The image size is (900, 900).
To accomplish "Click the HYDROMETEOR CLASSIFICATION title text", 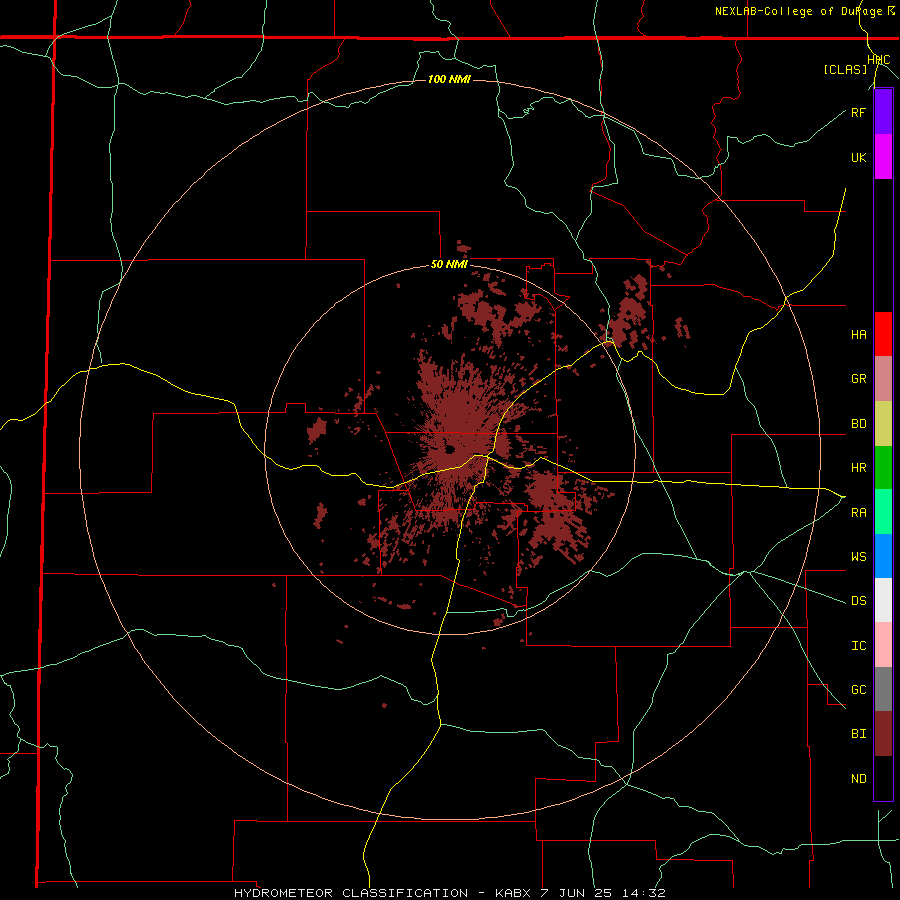I will click(x=351, y=893).
